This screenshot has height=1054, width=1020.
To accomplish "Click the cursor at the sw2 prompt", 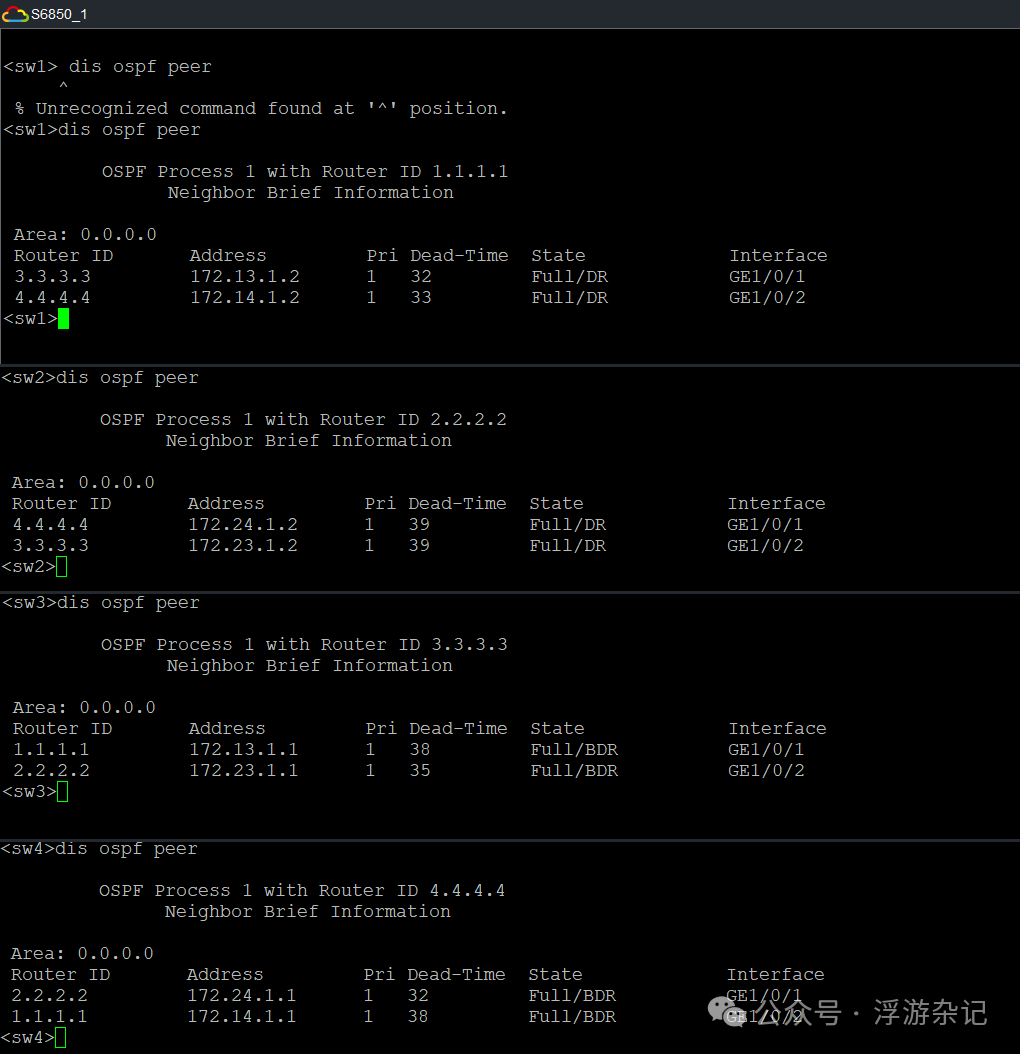I will click(x=61, y=567).
